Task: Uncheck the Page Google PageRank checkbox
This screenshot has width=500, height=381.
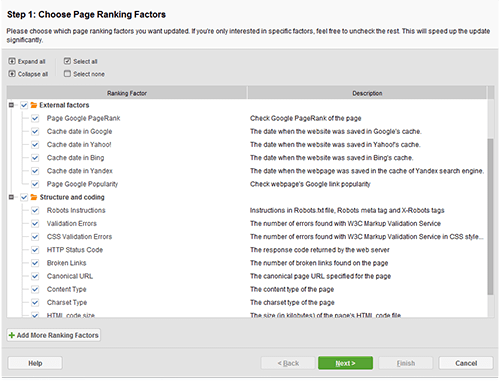Action: [35, 118]
